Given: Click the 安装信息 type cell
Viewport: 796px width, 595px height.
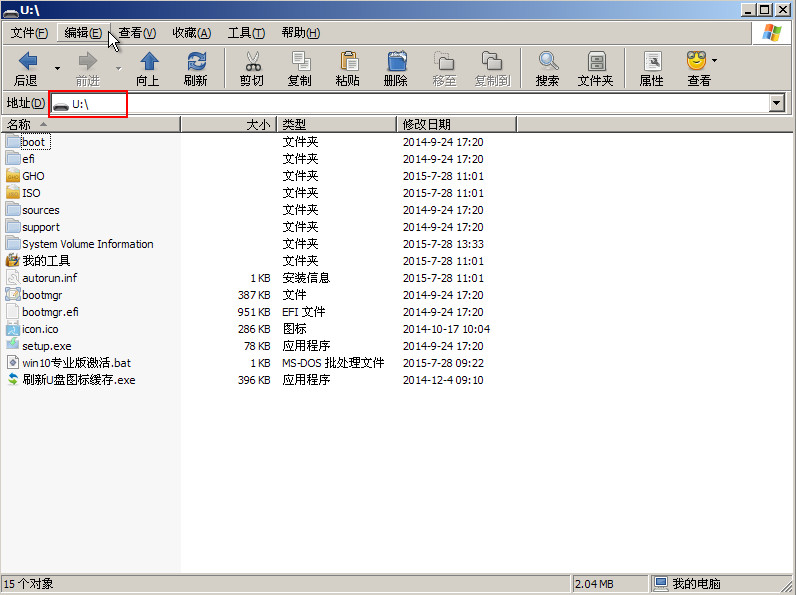Looking at the screenshot, I should [x=306, y=278].
